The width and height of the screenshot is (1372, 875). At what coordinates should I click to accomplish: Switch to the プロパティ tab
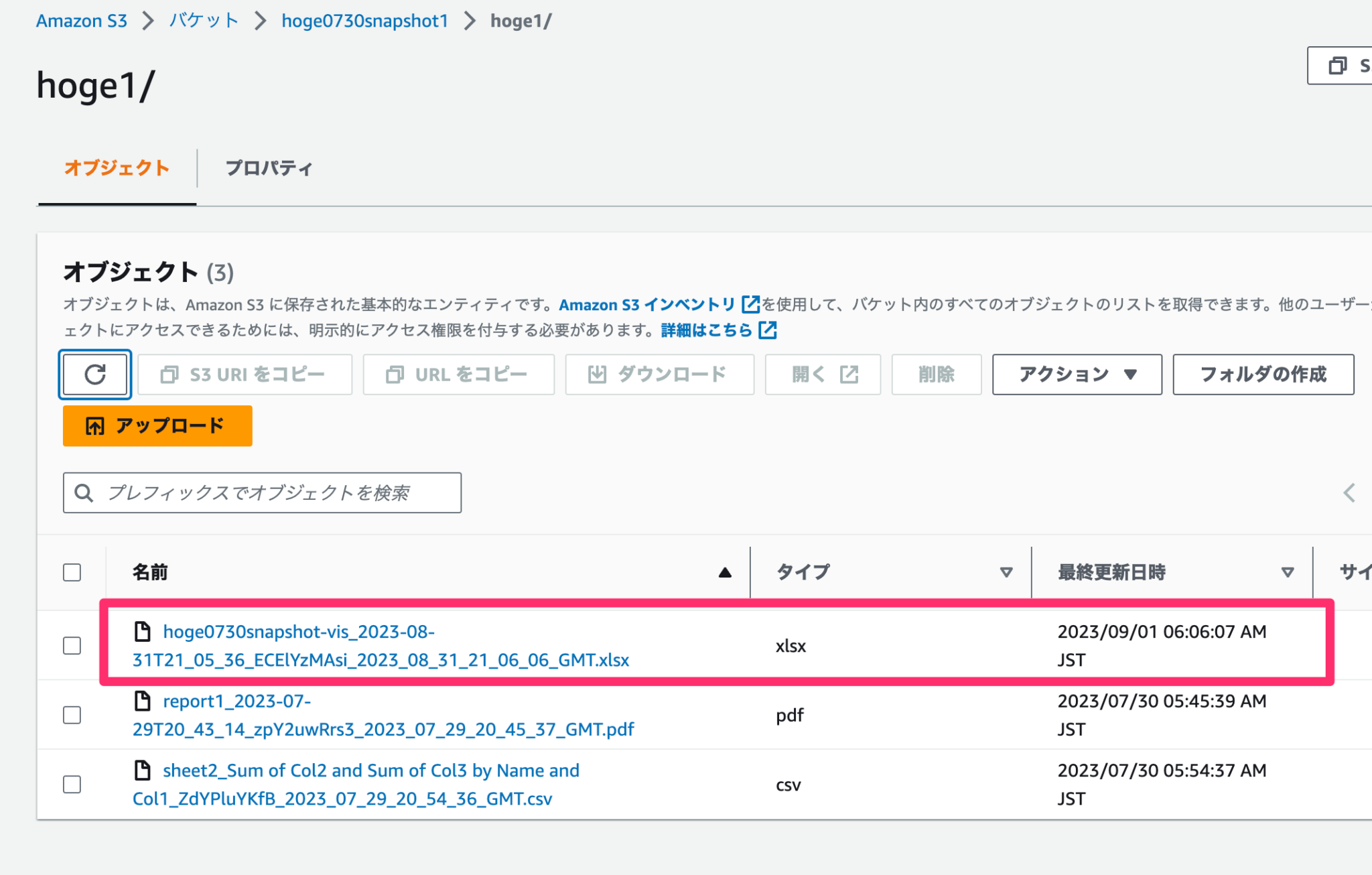point(269,168)
